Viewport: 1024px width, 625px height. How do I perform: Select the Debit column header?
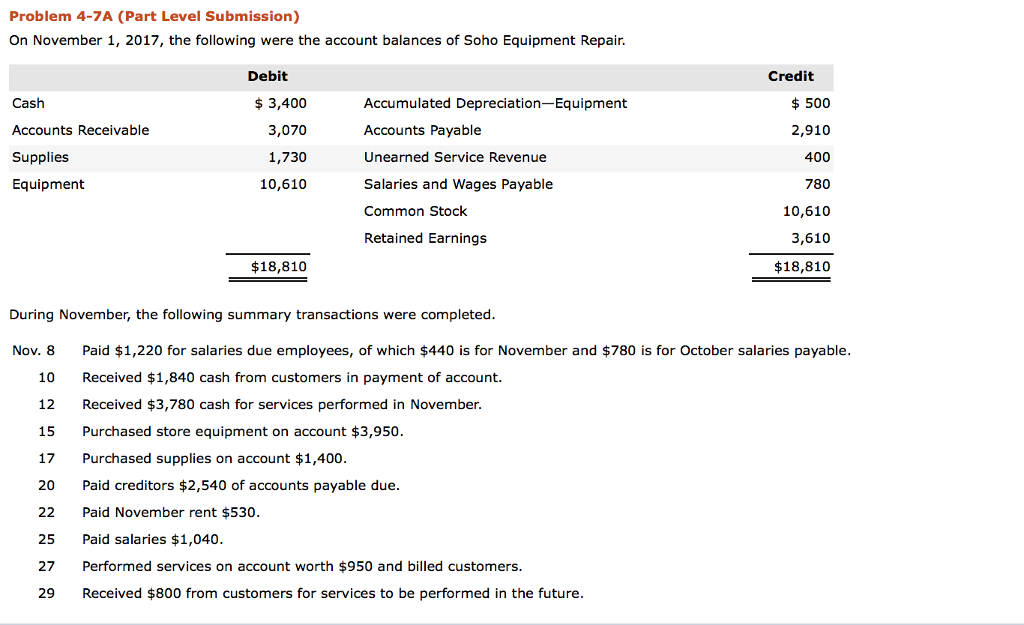point(268,76)
